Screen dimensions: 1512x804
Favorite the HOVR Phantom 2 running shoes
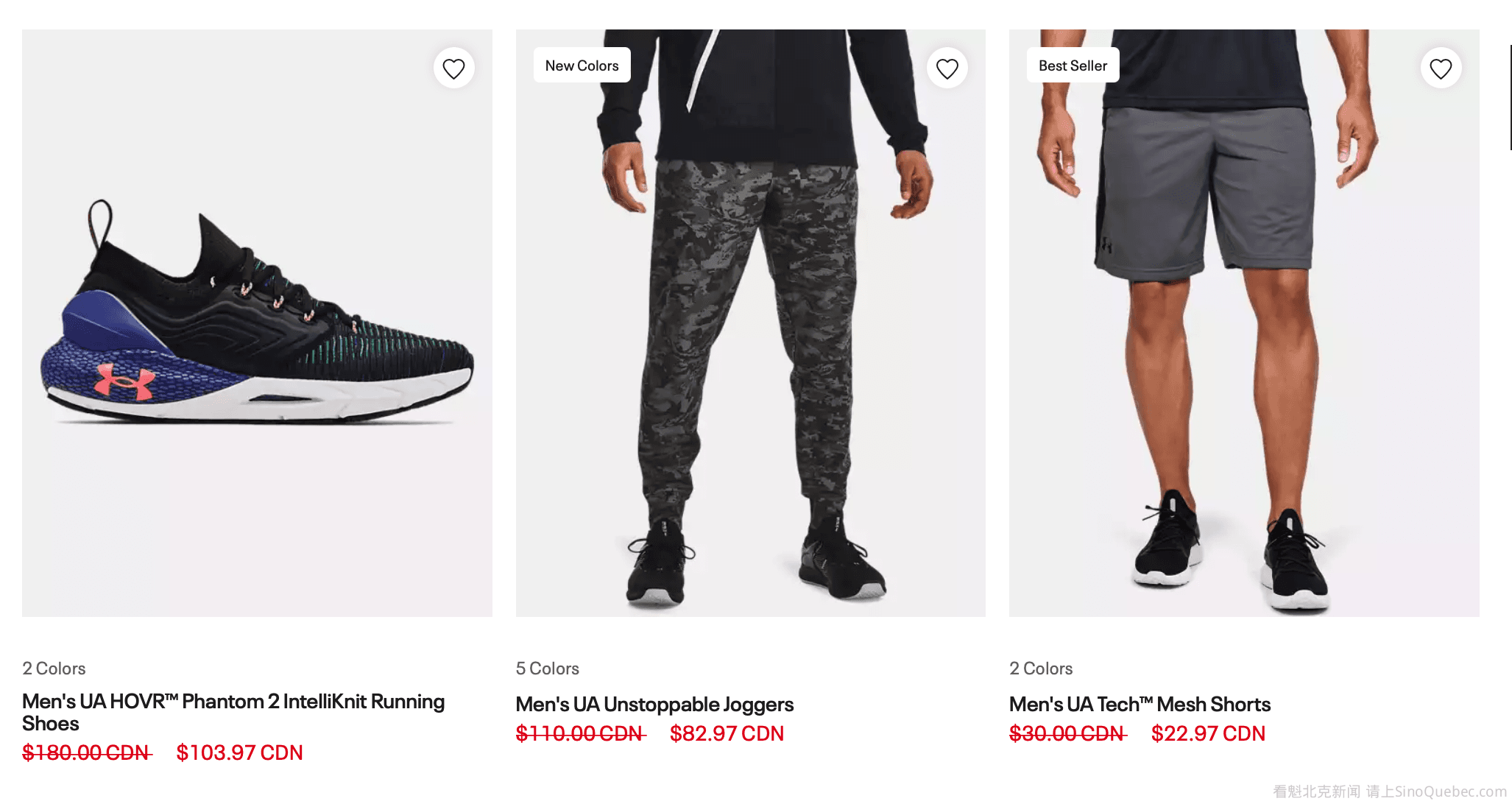coord(453,68)
